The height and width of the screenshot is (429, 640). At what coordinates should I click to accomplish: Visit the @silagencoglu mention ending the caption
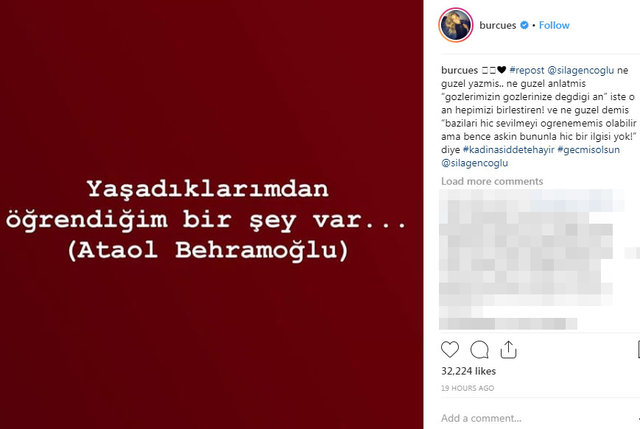click(474, 163)
